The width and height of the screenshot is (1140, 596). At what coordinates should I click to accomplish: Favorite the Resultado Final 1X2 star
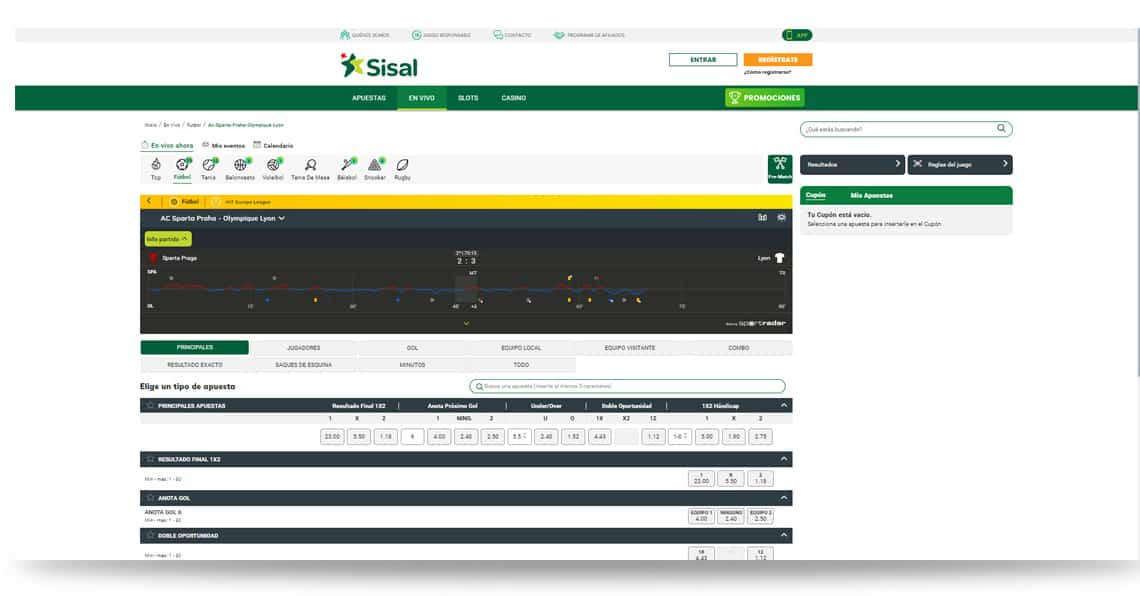tap(150, 459)
